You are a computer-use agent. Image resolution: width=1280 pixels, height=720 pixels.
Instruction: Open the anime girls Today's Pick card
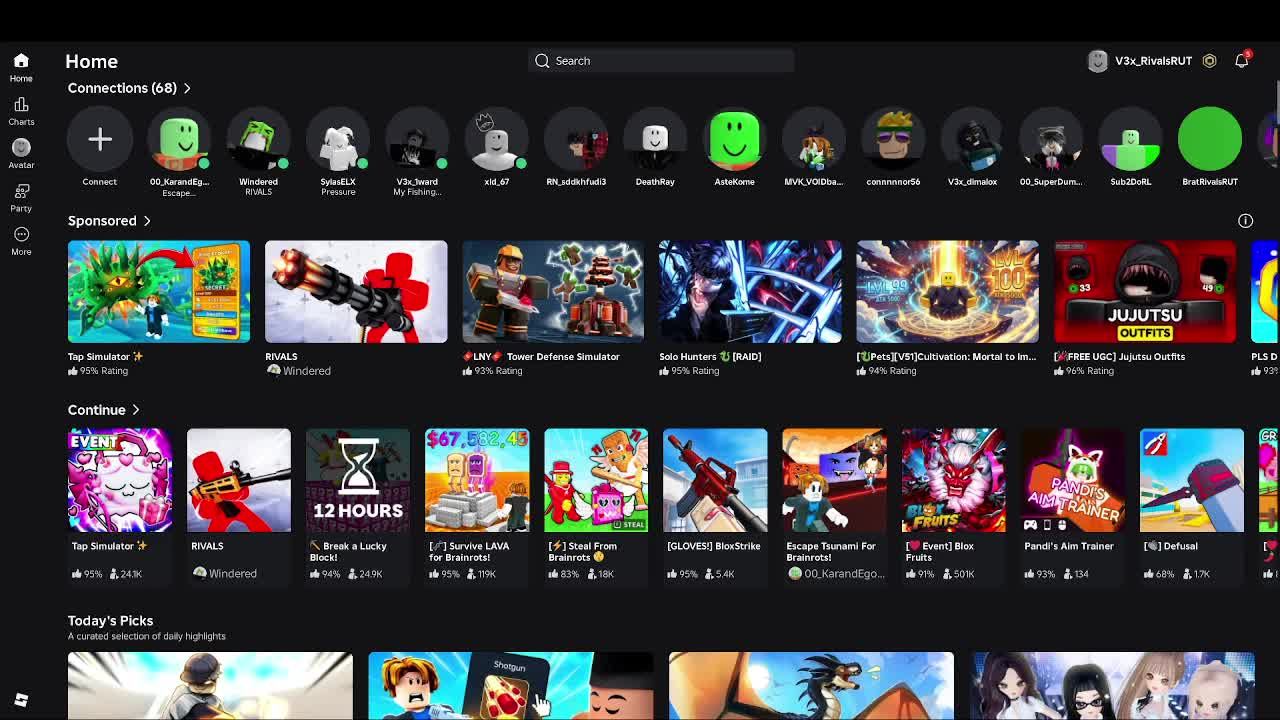(x=1112, y=686)
